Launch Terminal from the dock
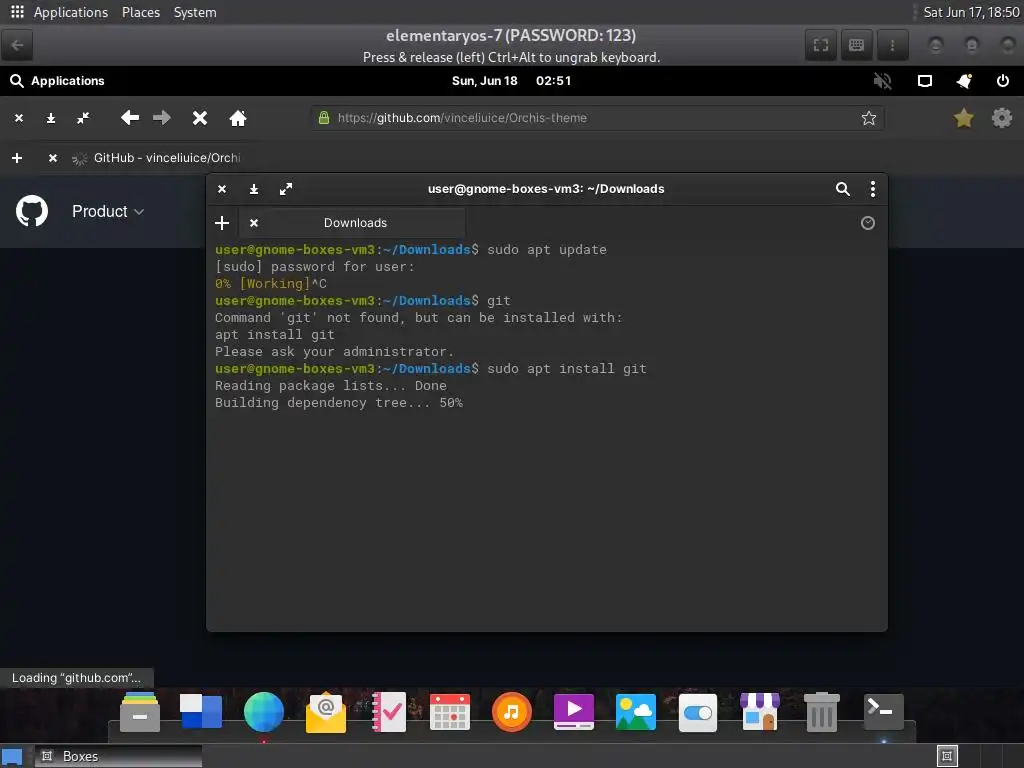1024x768 pixels. pos(884,712)
